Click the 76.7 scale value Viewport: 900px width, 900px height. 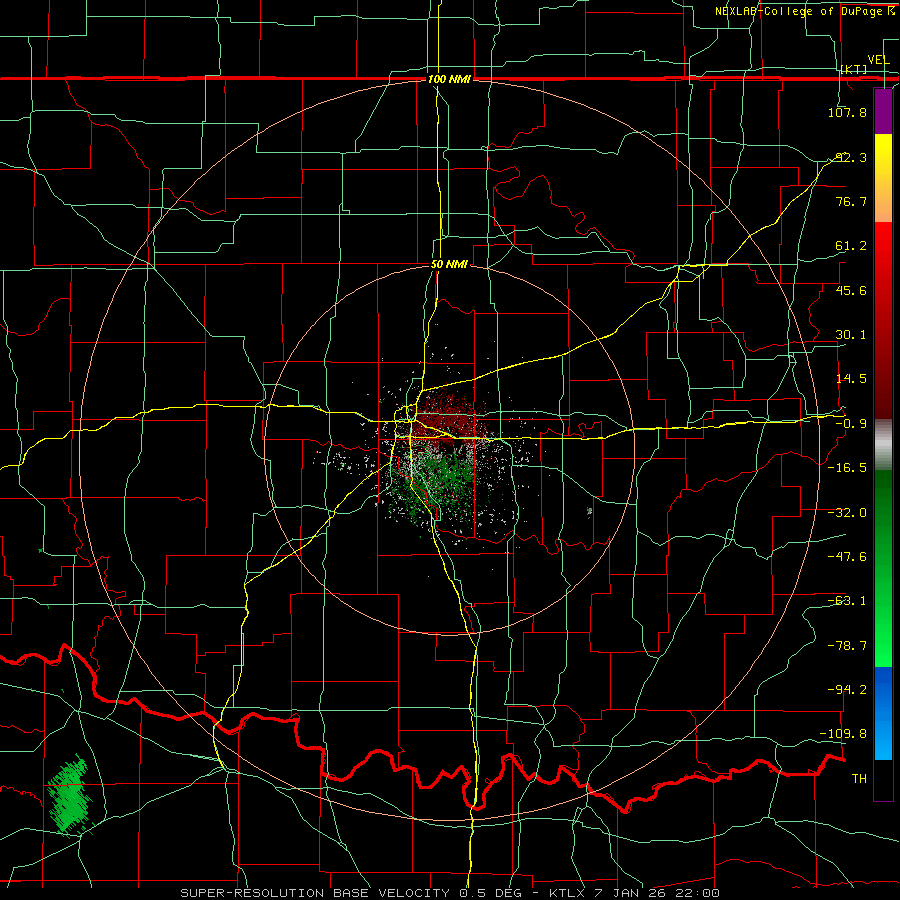click(851, 201)
